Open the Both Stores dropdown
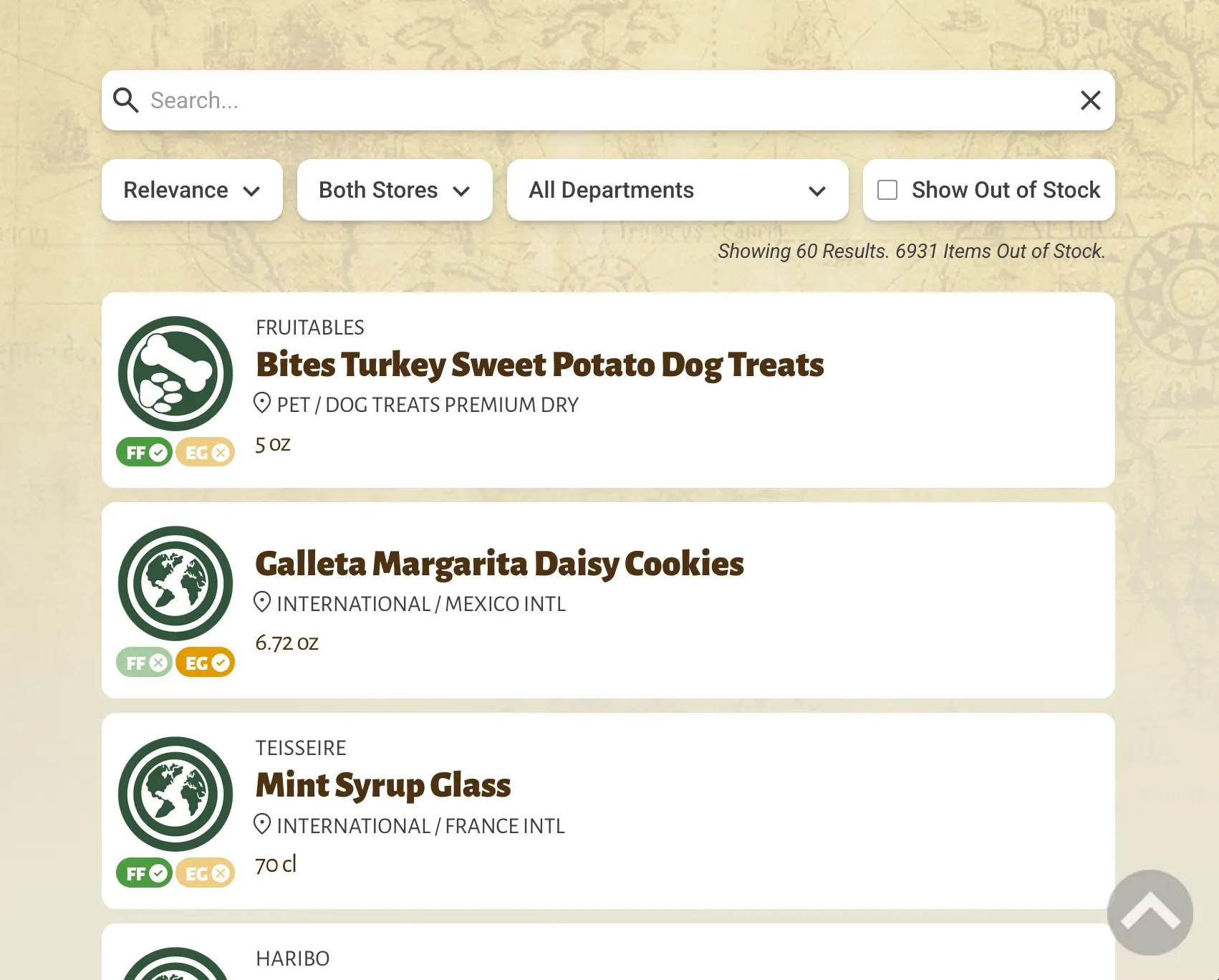Viewport: 1219px width, 980px height. pyautogui.click(x=395, y=190)
